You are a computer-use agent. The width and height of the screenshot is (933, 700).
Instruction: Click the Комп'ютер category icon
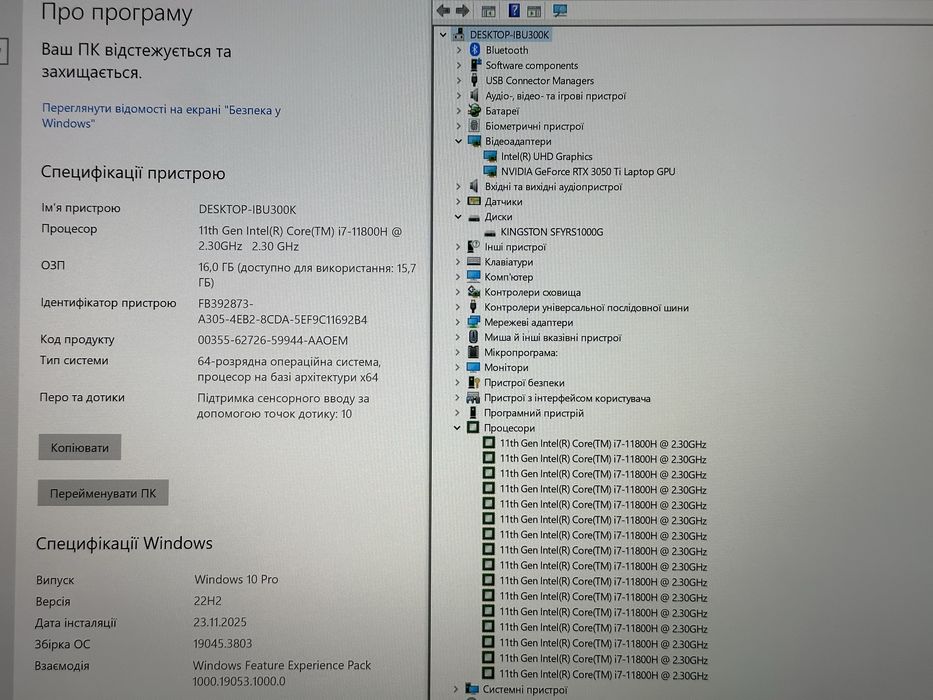pyautogui.click(x=474, y=276)
